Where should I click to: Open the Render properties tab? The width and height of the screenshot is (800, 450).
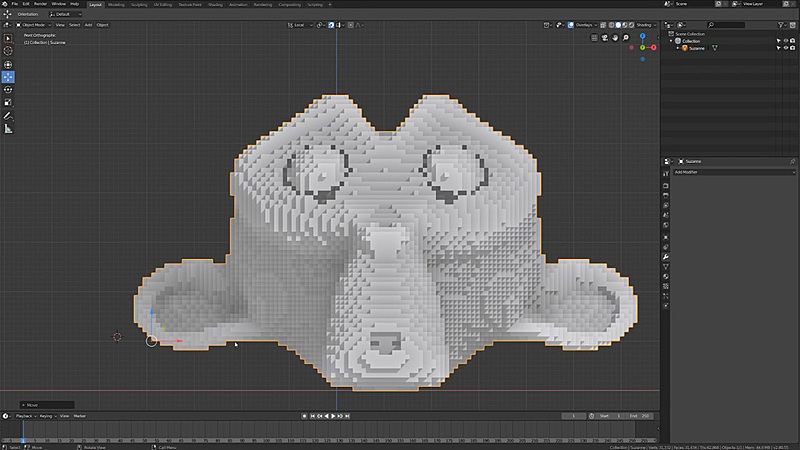point(666,186)
